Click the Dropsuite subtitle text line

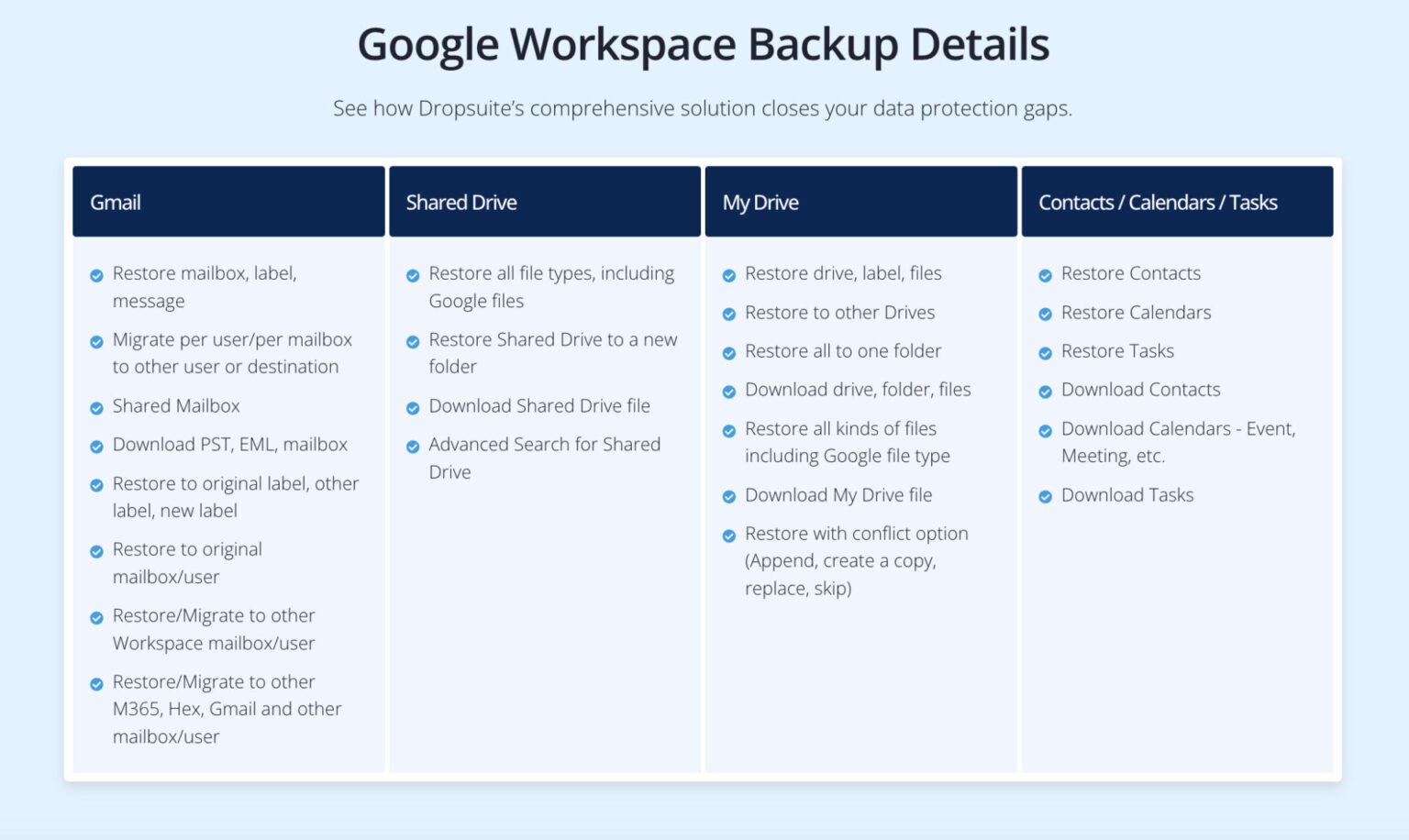704,108
